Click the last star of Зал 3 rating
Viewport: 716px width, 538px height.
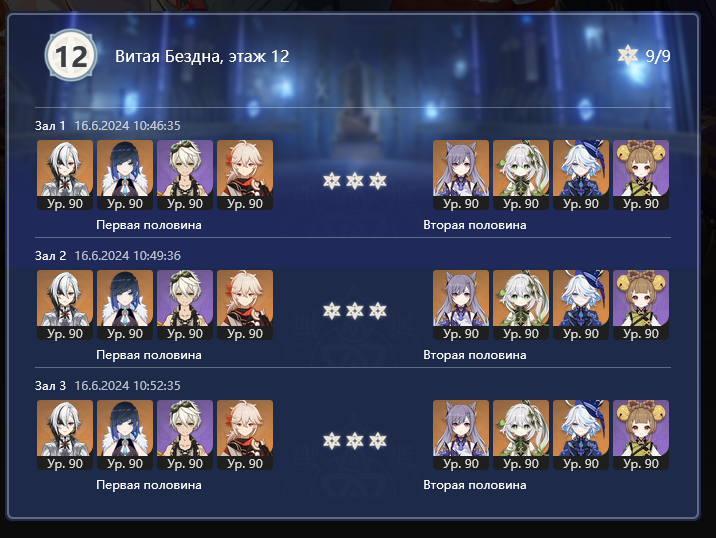(378, 441)
